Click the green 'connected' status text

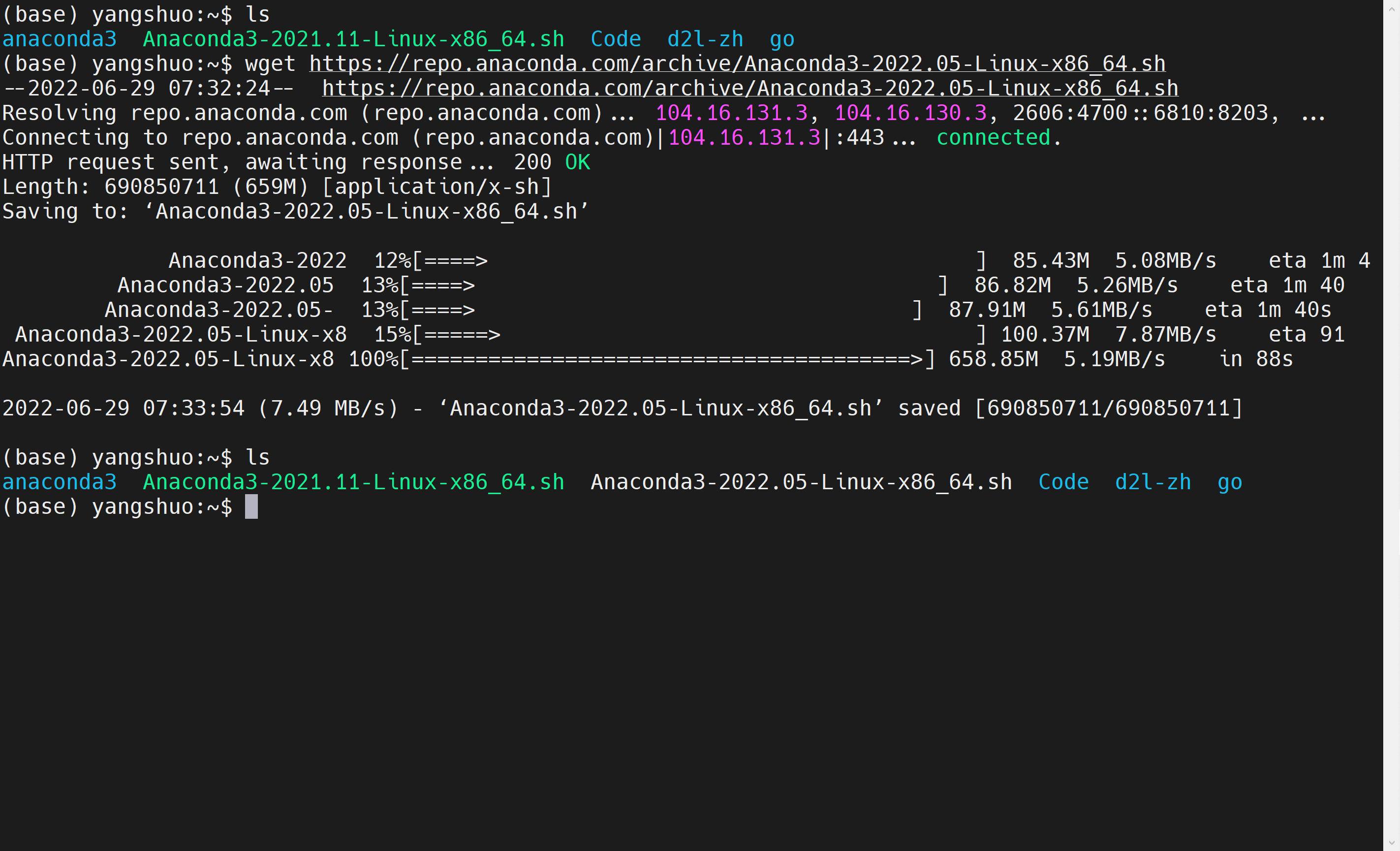(993, 138)
